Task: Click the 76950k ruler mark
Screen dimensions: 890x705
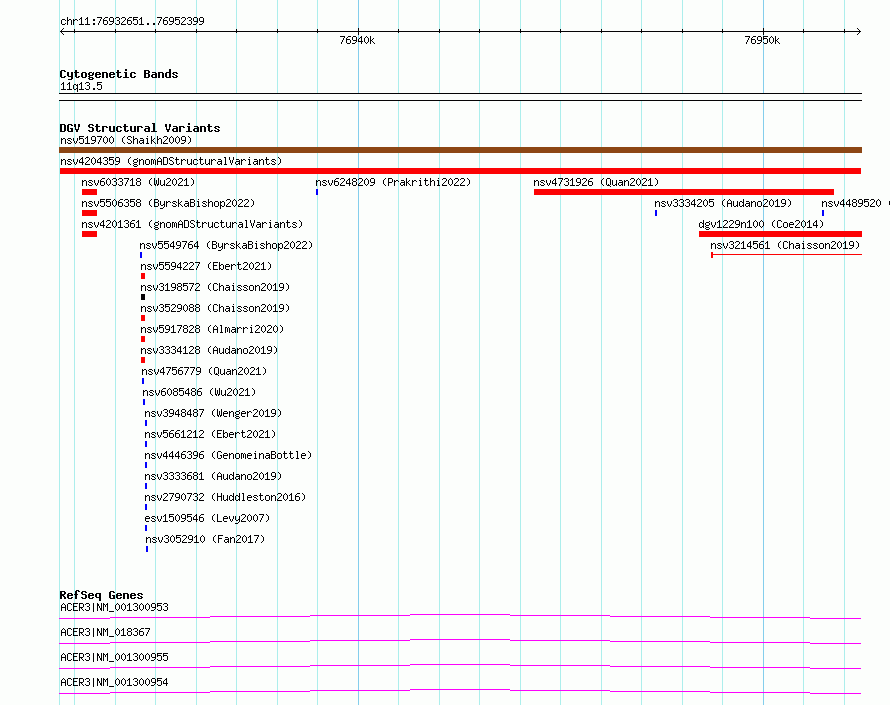Action: (762, 40)
